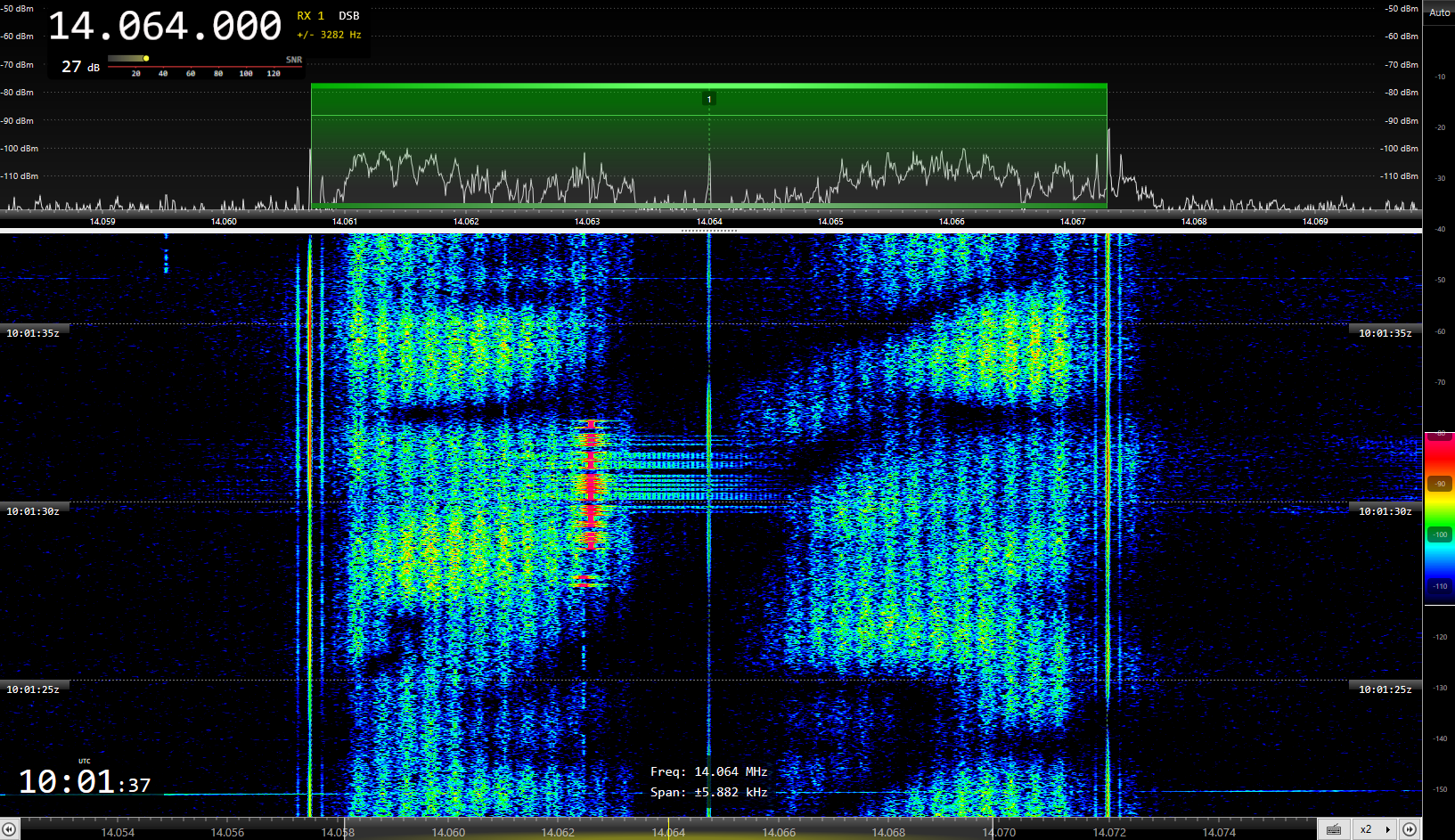Click 14.066 on the bottom frequency ruler
This screenshot has width=1455, height=840.
(779, 832)
